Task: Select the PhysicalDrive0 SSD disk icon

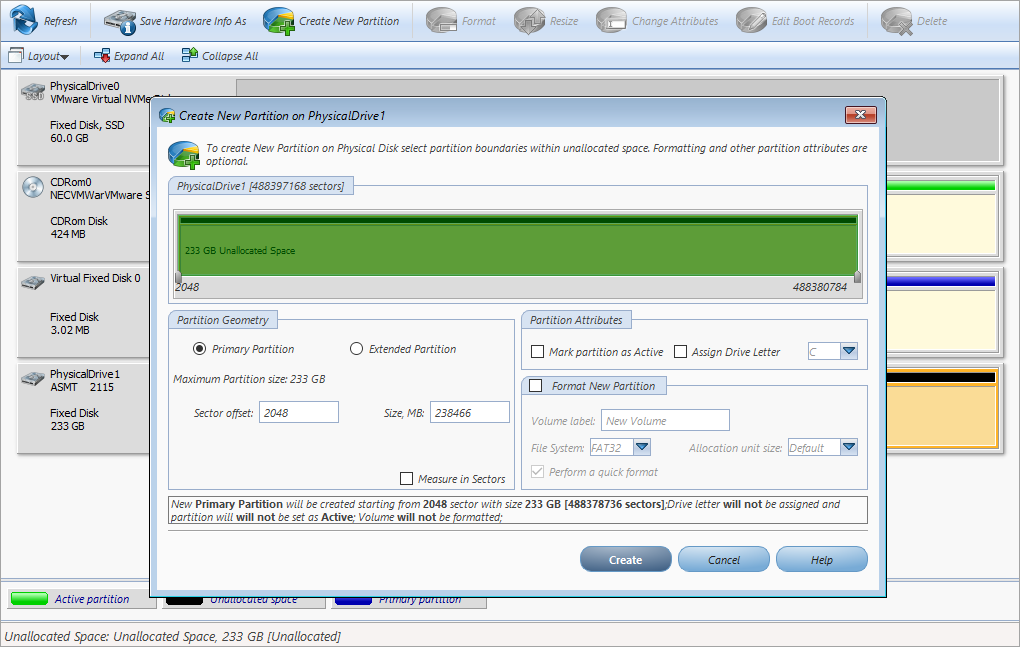Action: click(x=34, y=93)
